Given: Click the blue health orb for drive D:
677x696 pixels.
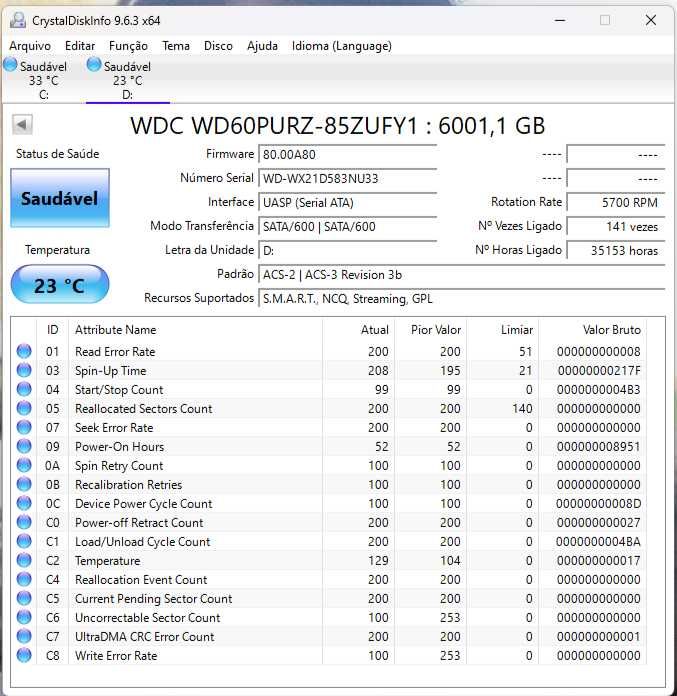Looking at the screenshot, I should (94, 65).
